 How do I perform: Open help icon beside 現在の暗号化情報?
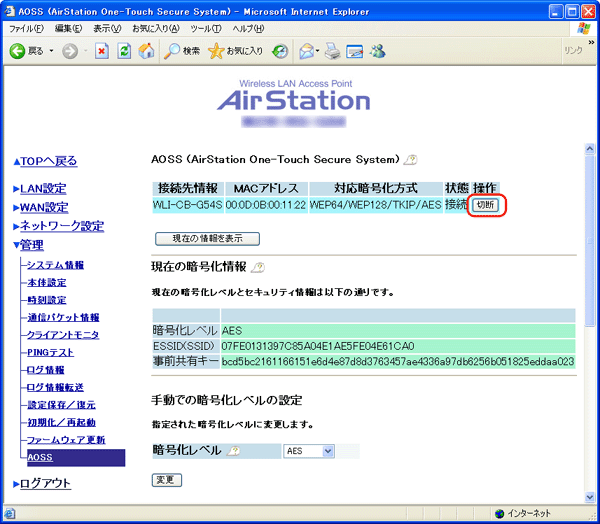258,267
